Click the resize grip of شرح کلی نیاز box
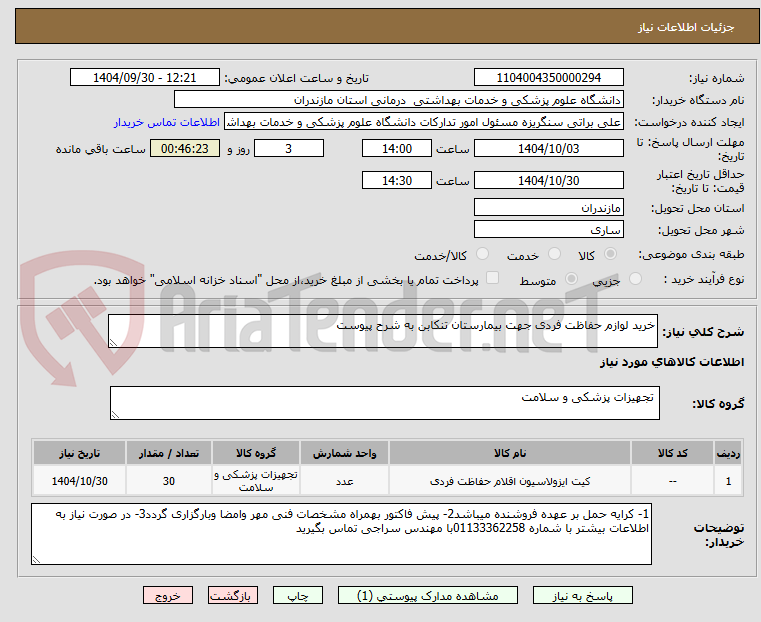This screenshot has width=761, height=622. 113,343
